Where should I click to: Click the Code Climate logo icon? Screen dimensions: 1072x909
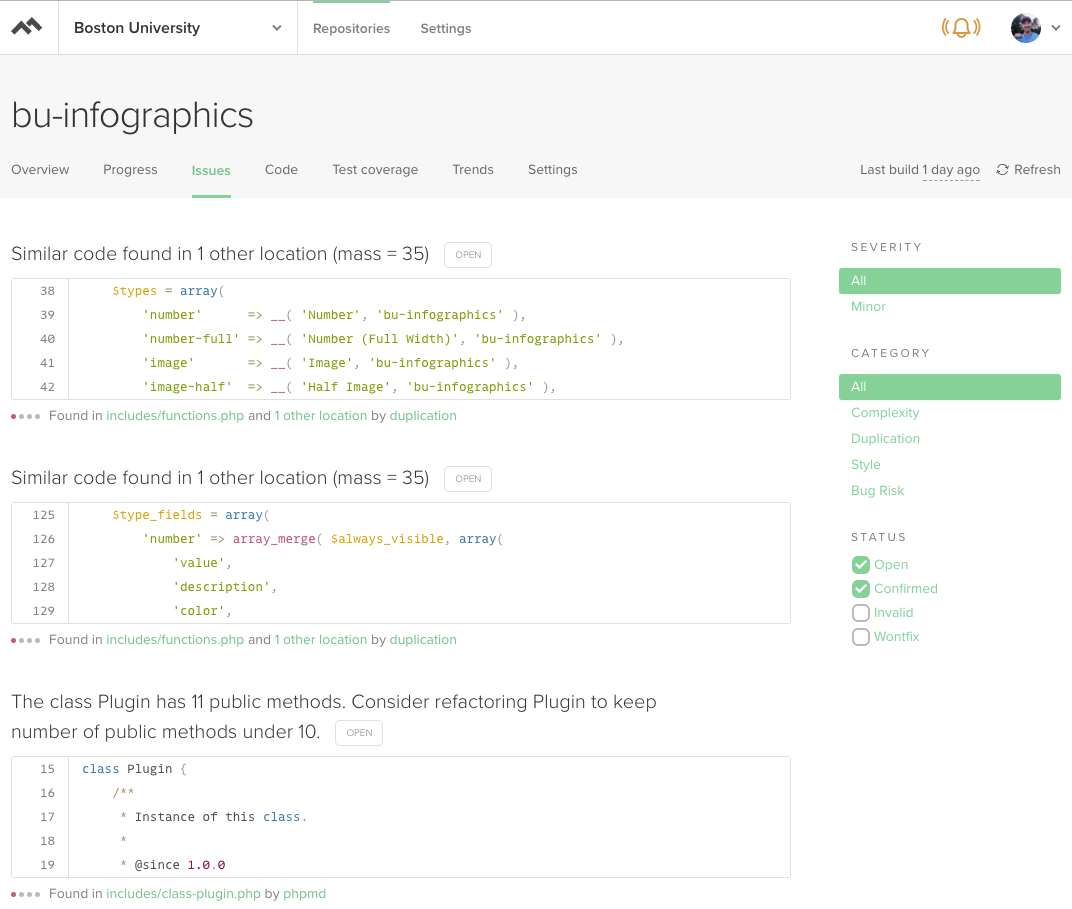(27, 27)
